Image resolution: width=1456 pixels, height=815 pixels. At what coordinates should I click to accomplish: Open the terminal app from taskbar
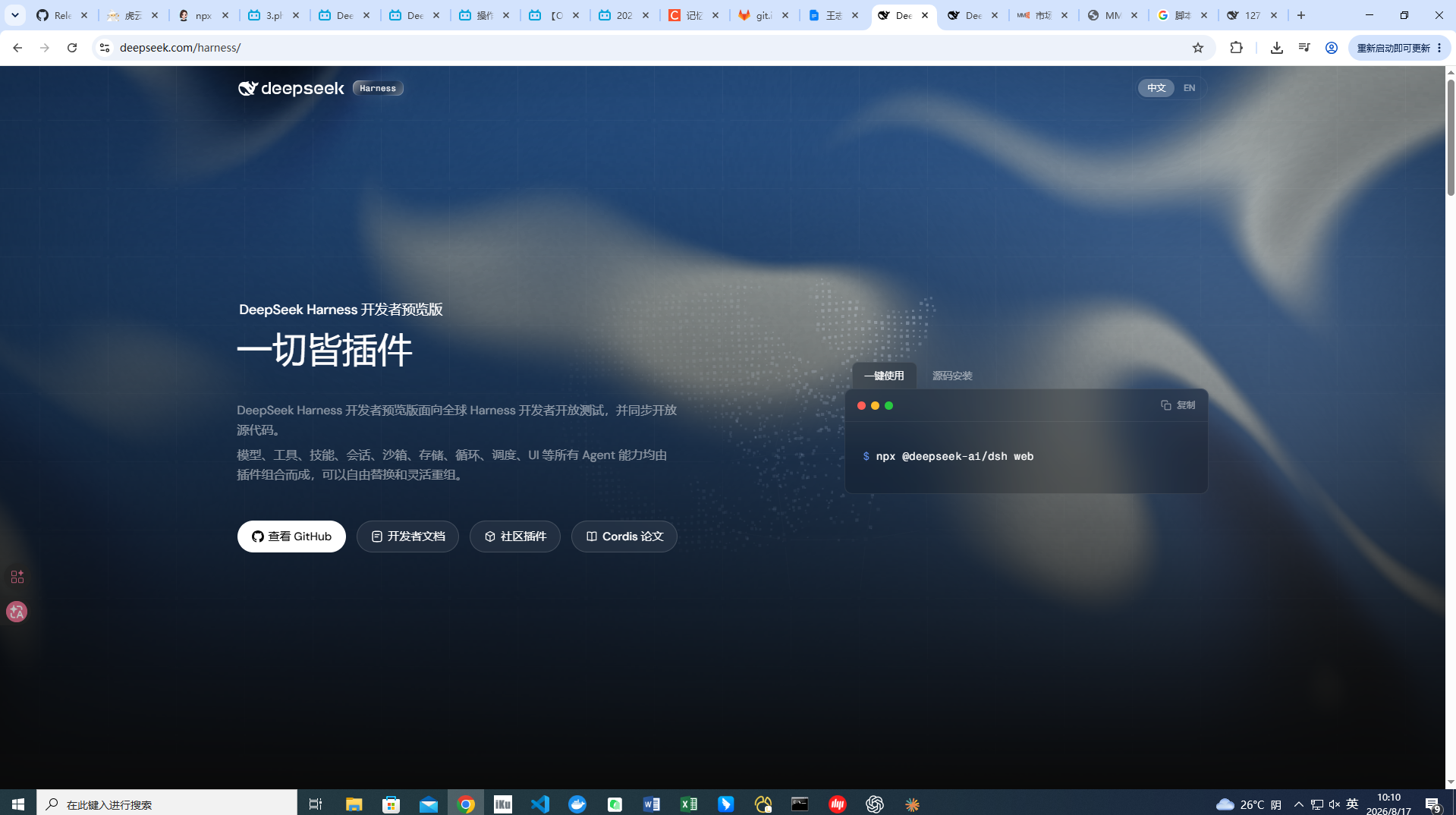coord(800,804)
